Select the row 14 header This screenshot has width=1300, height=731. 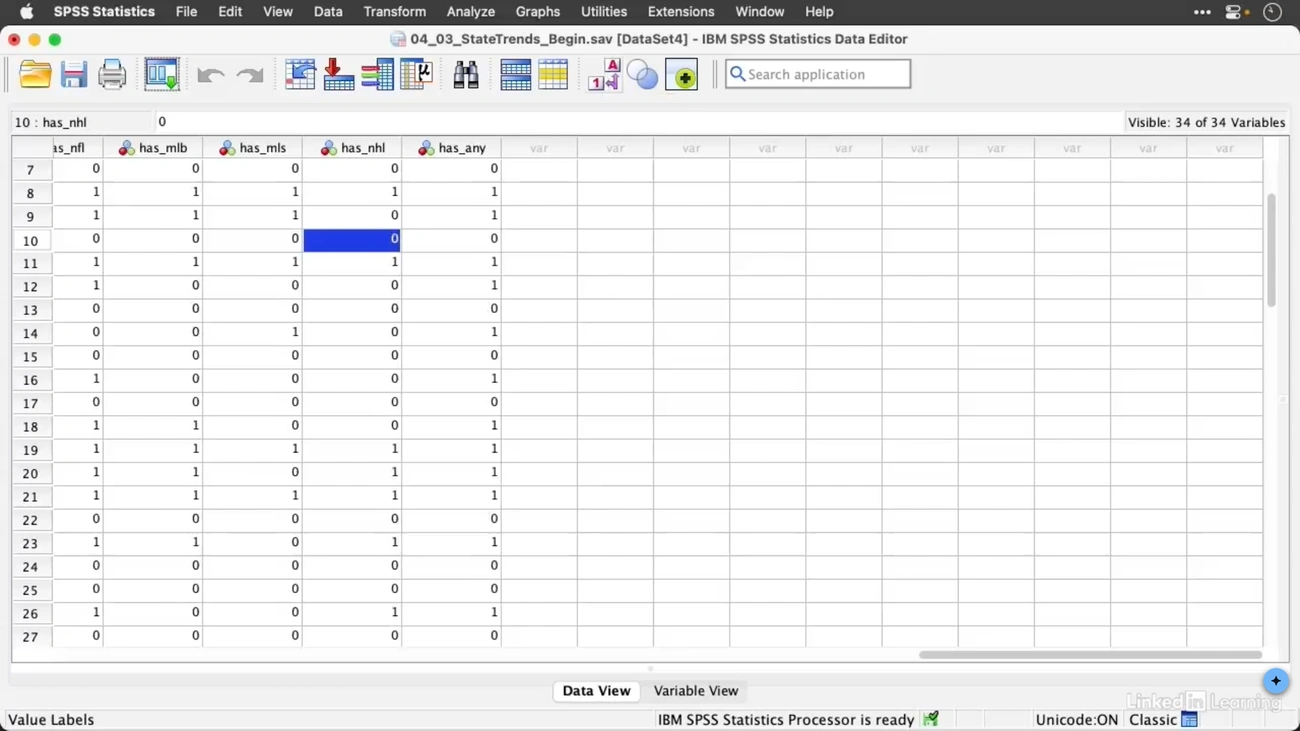pos(31,333)
